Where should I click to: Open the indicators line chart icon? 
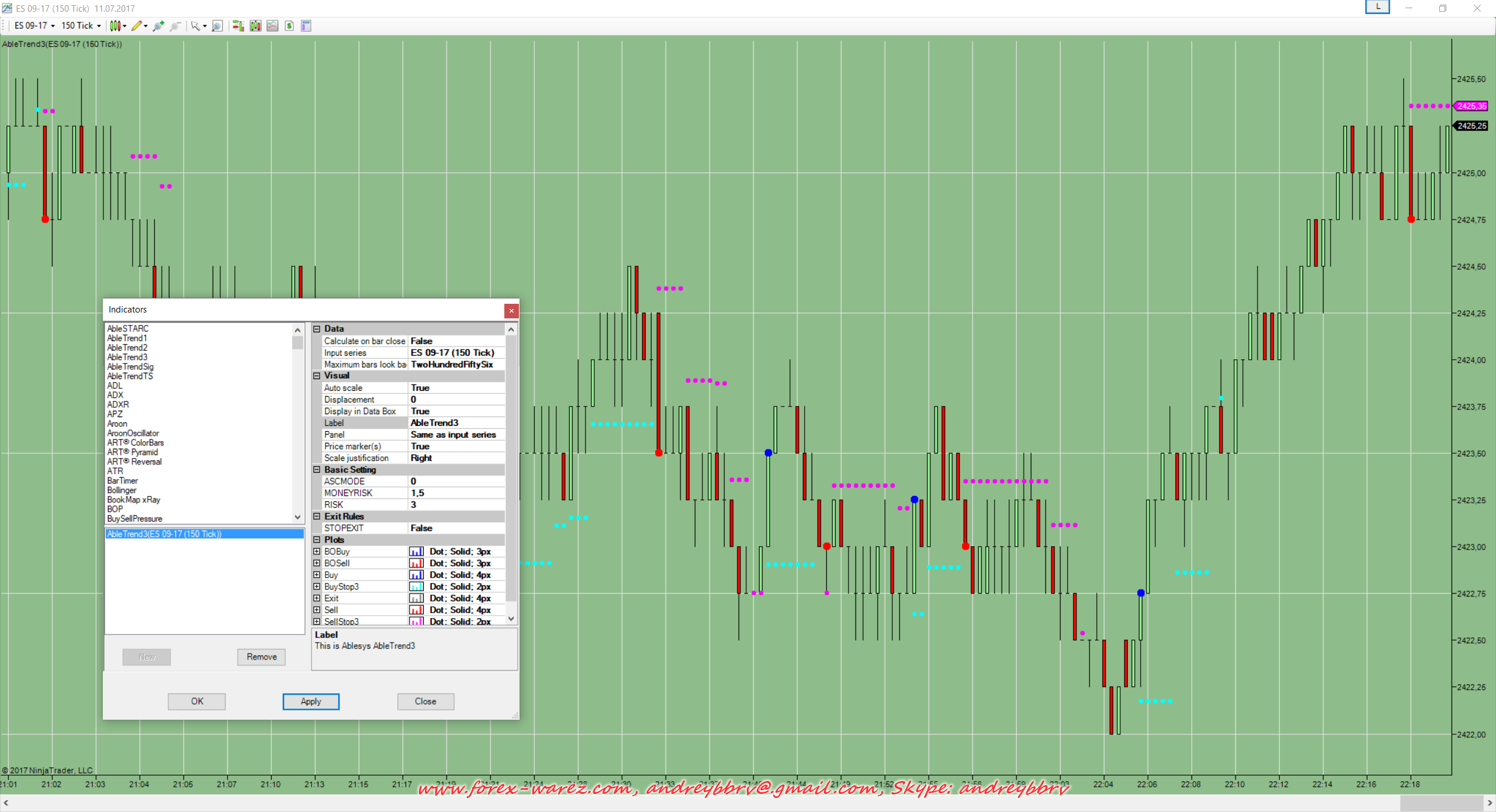pyautogui.click(x=272, y=26)
